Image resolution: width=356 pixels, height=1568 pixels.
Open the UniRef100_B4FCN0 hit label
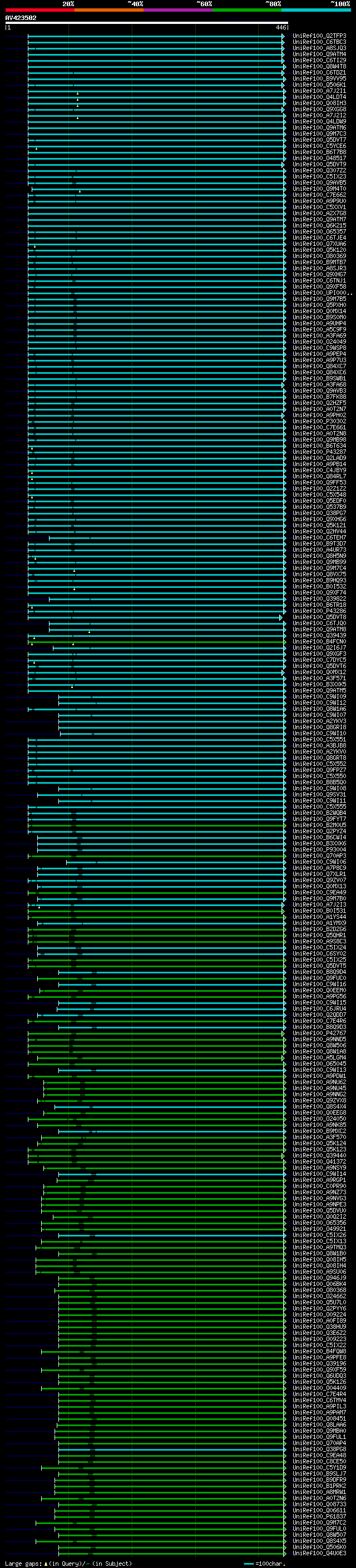pos(319,641)
